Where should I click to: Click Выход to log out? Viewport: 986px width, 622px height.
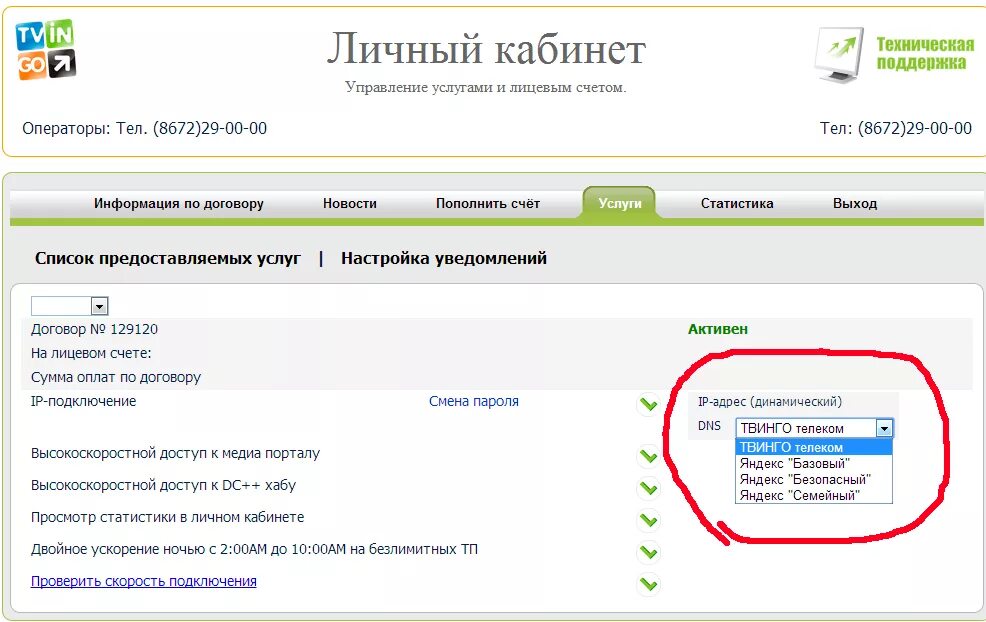[855, 203]
